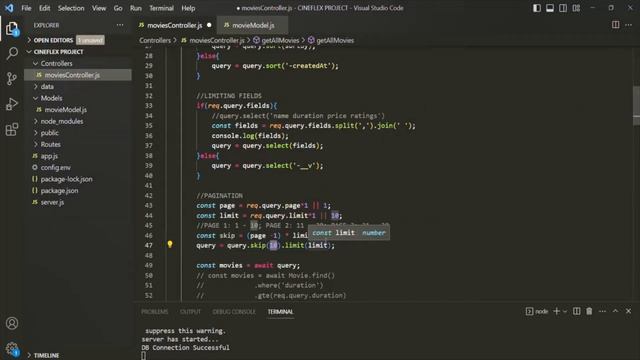Click the 1 unsaved badge
The height and width of the screenshot is (360, 640).
click(90, 40)
